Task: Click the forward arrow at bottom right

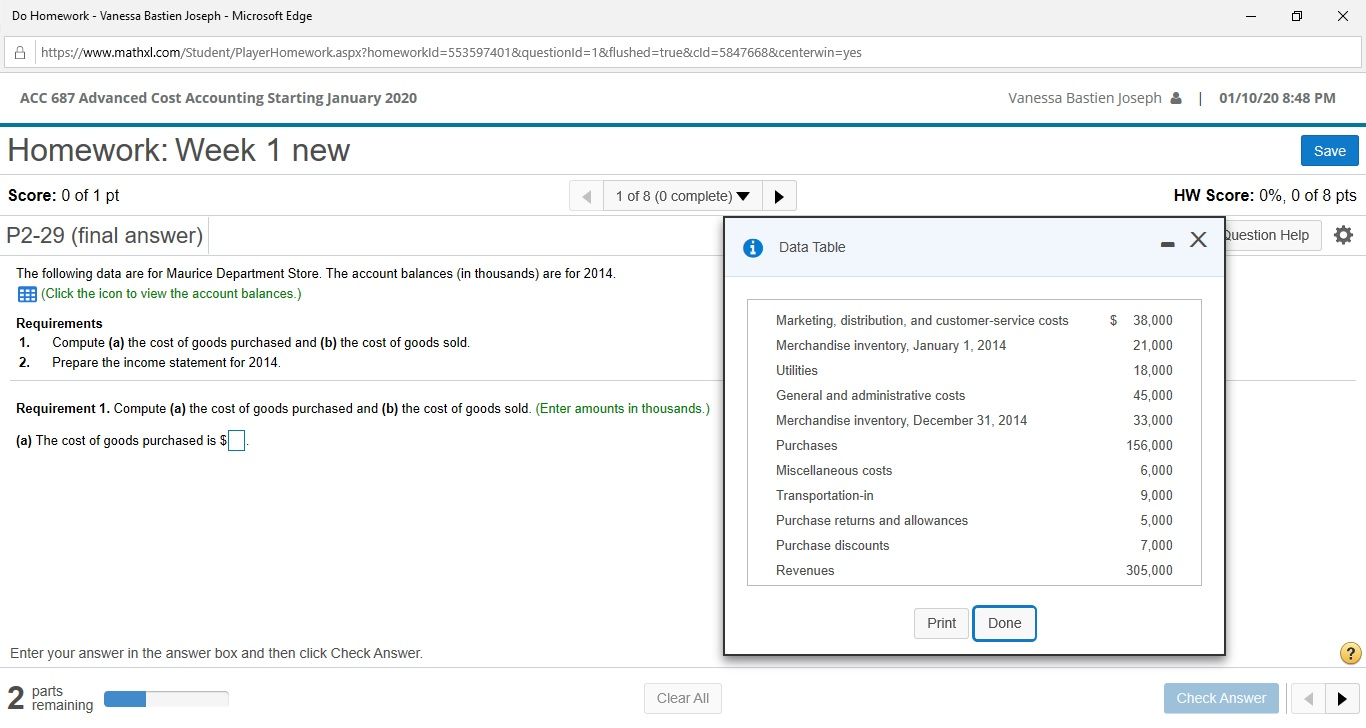Action: pos(1341,698)
